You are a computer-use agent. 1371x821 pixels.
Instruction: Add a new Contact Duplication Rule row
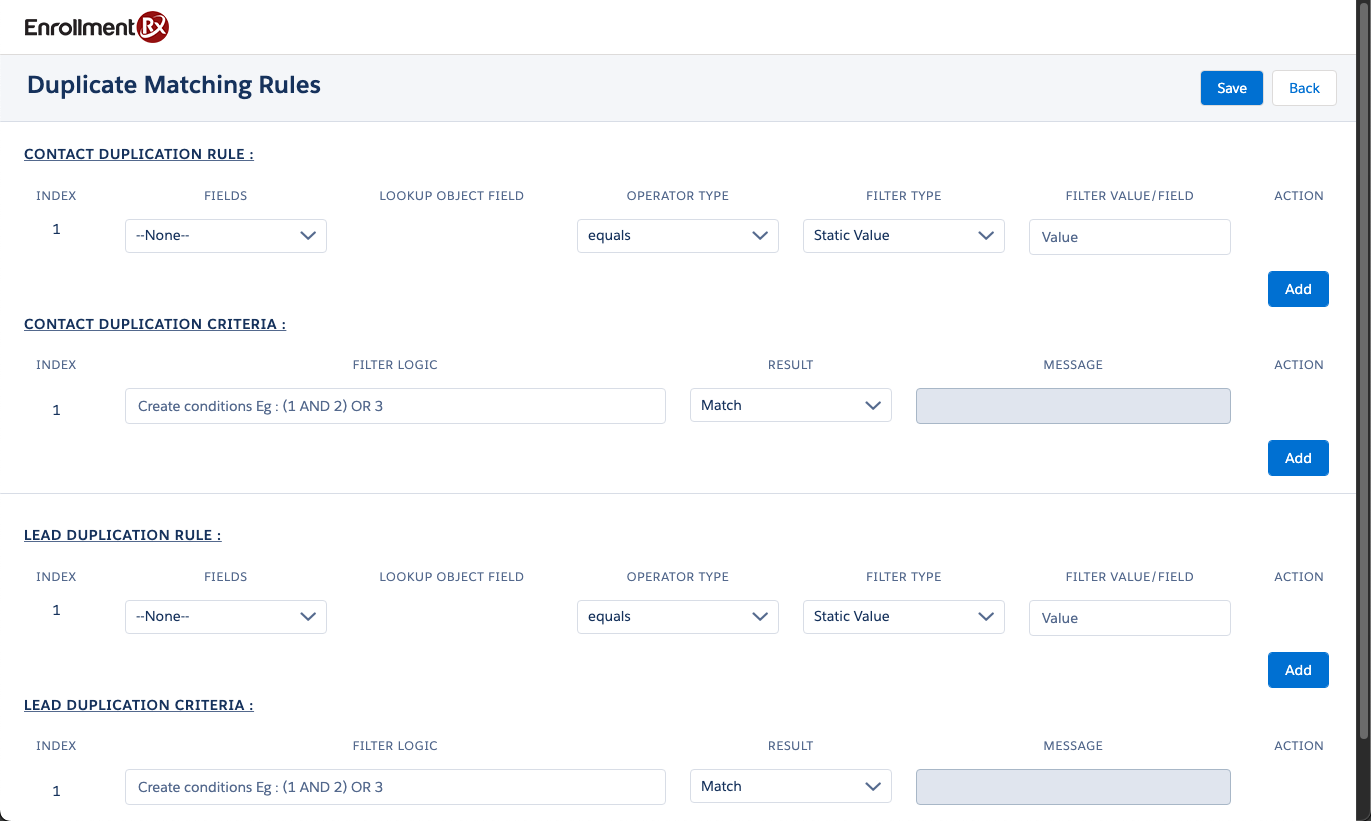pos(1297,289)
